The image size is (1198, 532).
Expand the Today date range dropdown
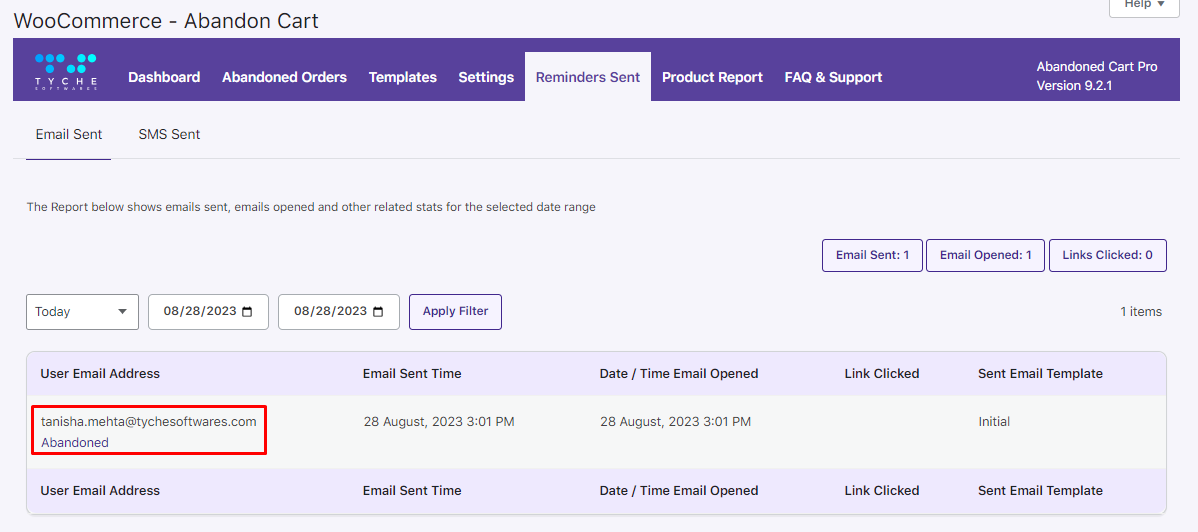point(83,312)
